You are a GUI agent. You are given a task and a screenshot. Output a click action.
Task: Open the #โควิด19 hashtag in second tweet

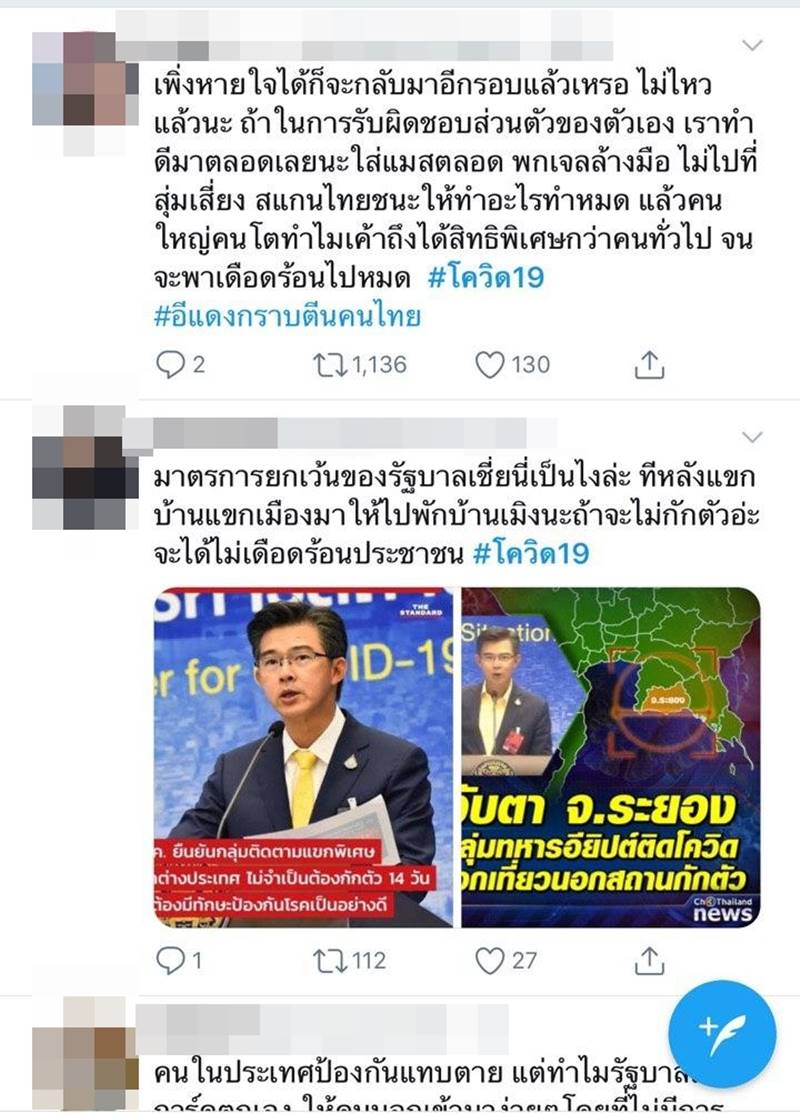(531, 553)
